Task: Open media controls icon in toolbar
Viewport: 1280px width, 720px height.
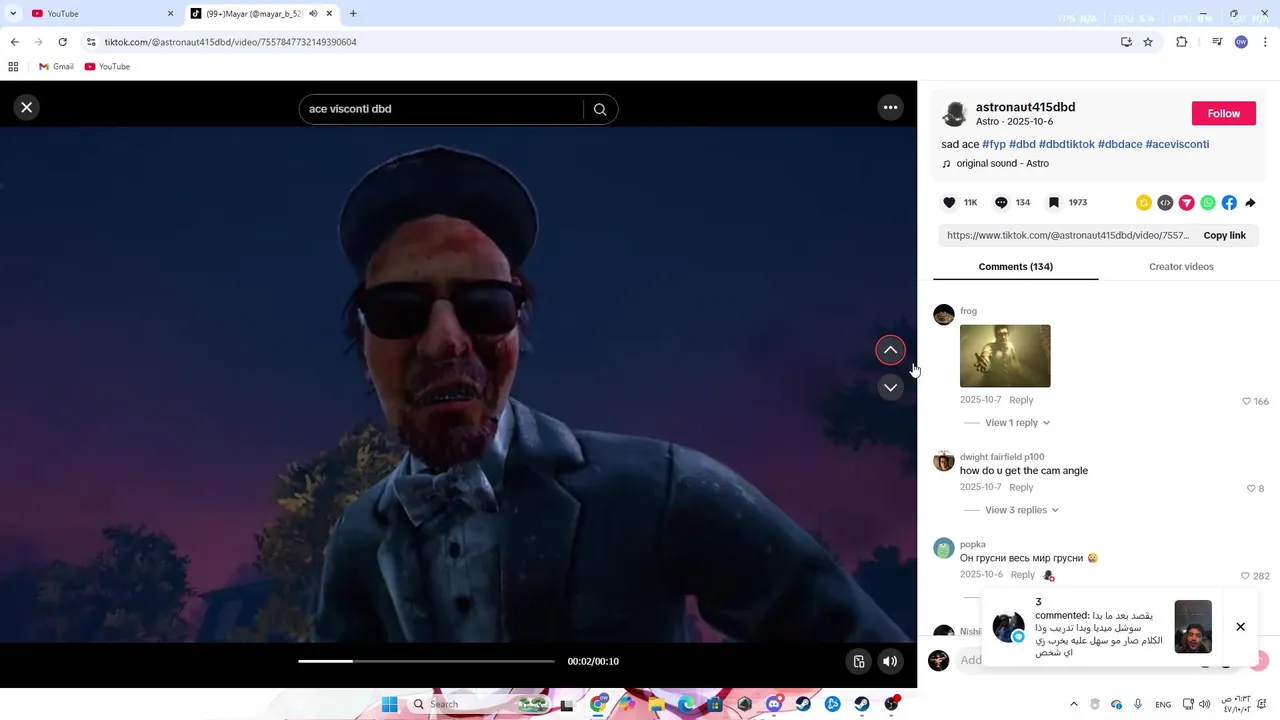Action: pos(1217,42)
